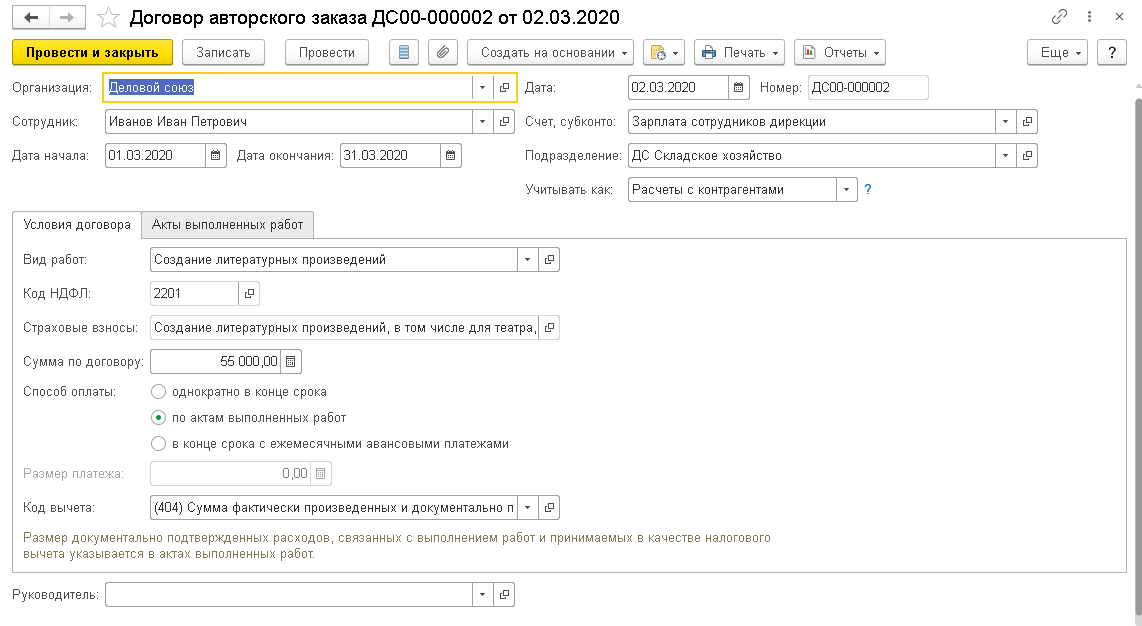Image resolution: width=1142 pixels, height=626 pixels.
Task: Switch to 'Акты выполненных работ' tab
Action: [228, 225]
